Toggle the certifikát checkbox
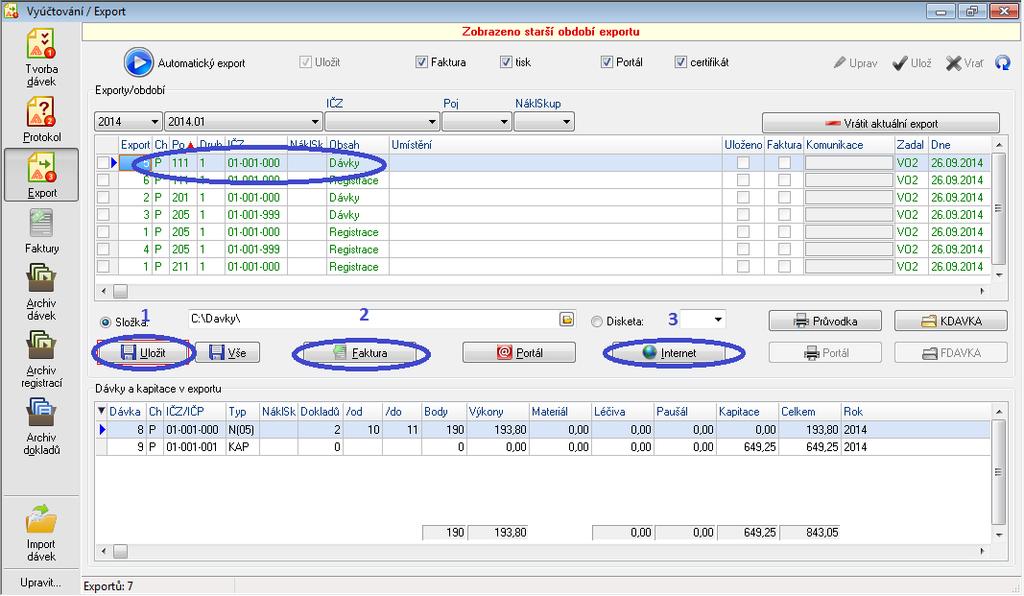 click(680, 62)
